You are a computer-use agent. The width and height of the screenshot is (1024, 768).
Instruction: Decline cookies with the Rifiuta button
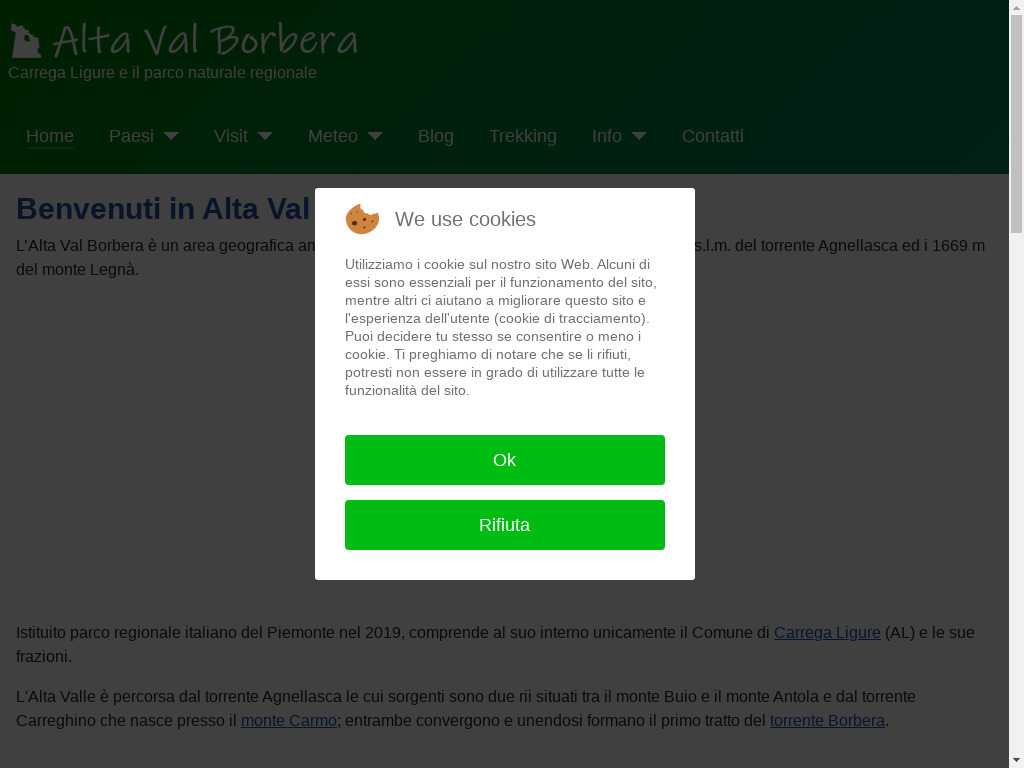(505, 525)
